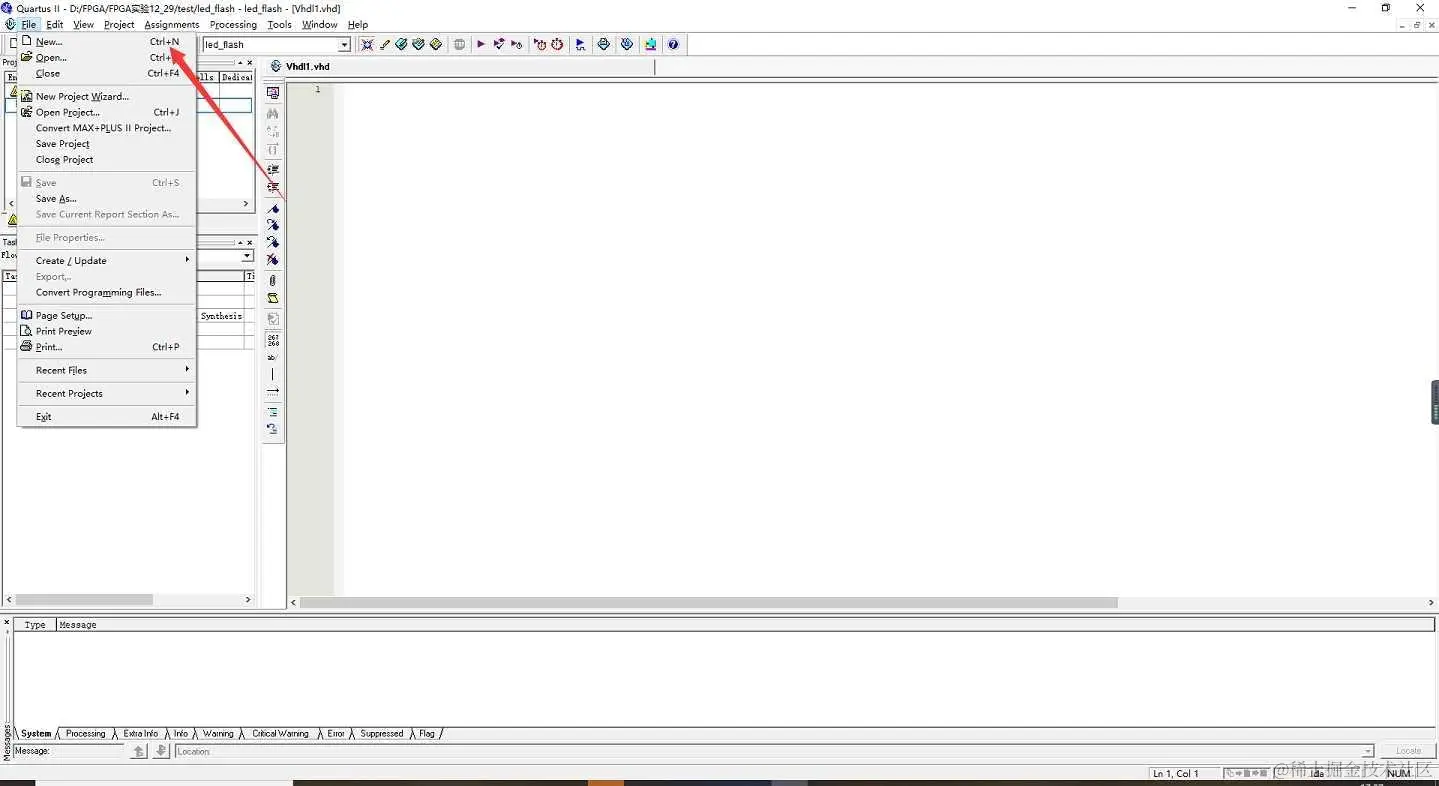
Task: Launch SOPC Builder toolbar icon
Action: tap(650, 44)
